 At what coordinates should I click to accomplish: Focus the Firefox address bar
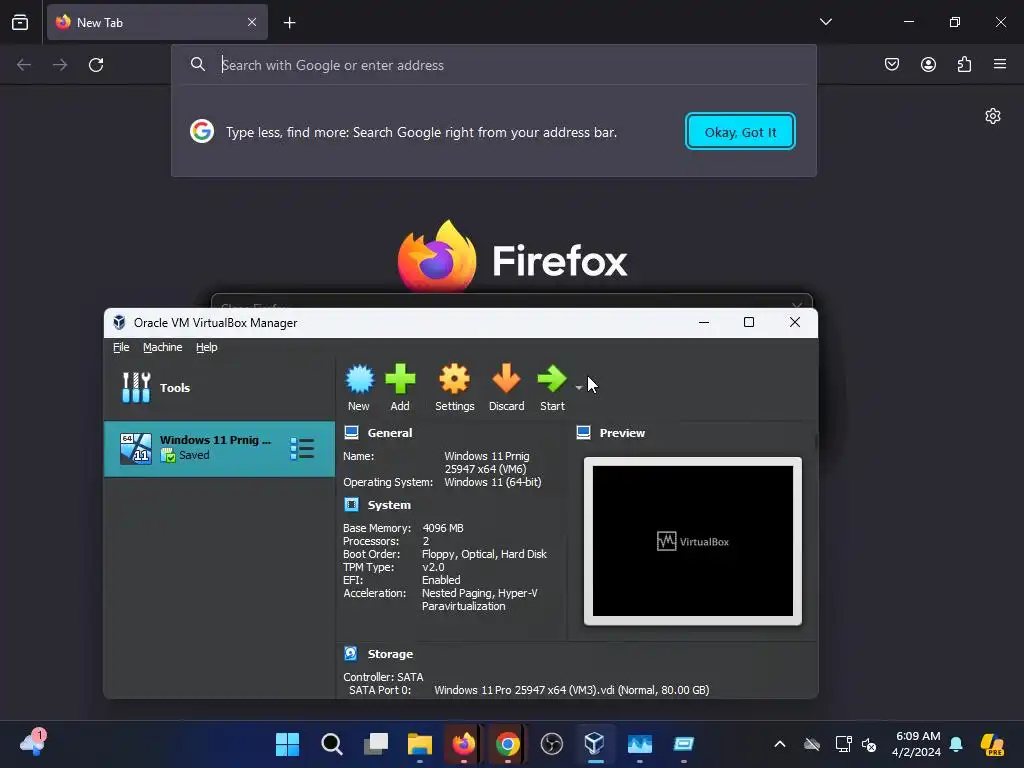tap(494, 65)
